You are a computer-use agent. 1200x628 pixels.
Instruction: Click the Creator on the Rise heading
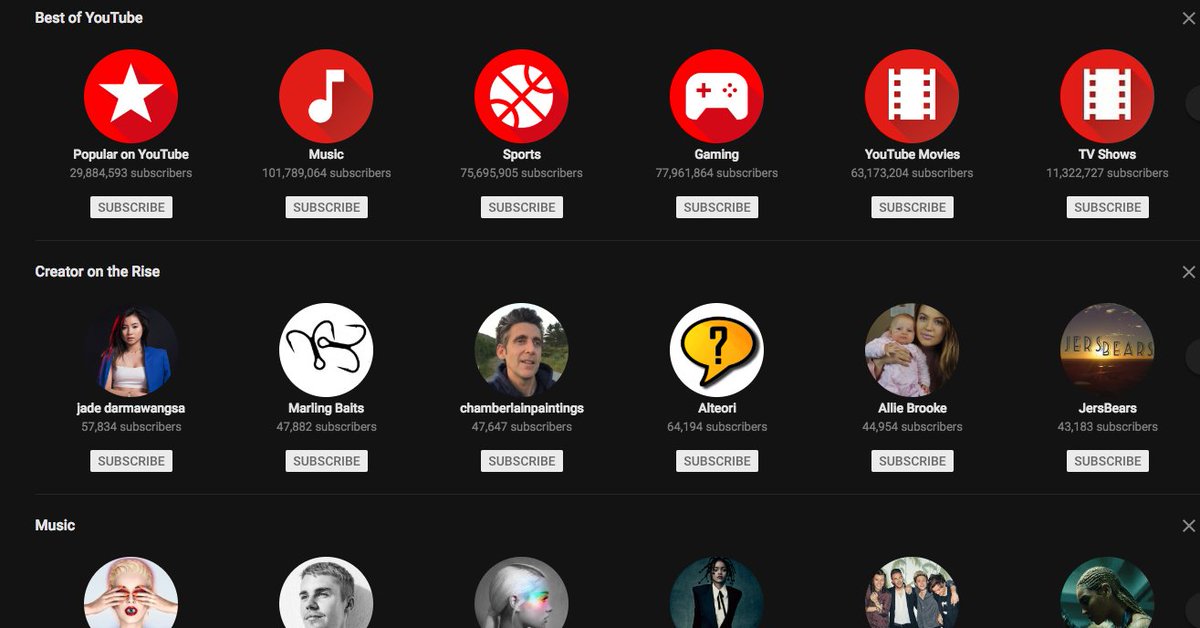pyautogui.click(x=97, y=272)
